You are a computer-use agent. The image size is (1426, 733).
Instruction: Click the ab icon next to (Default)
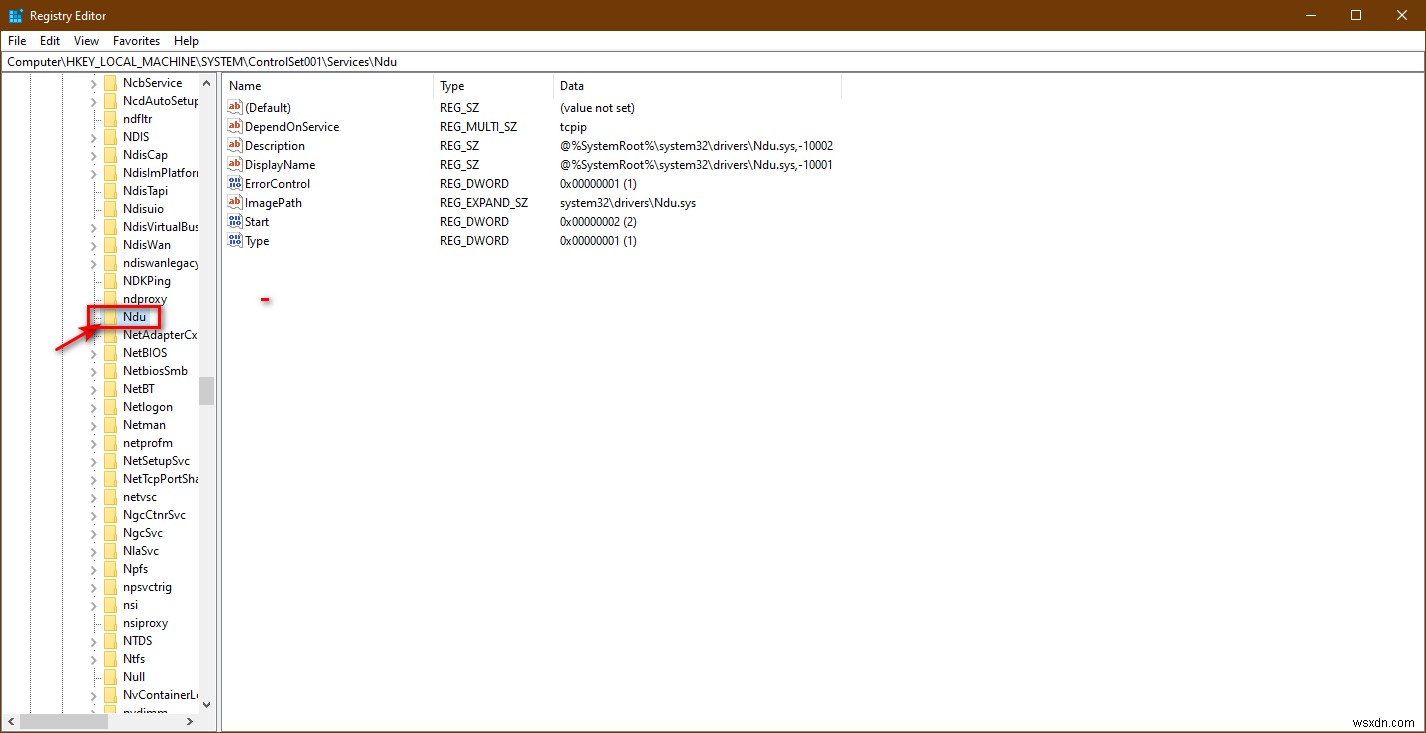(234, 107)
